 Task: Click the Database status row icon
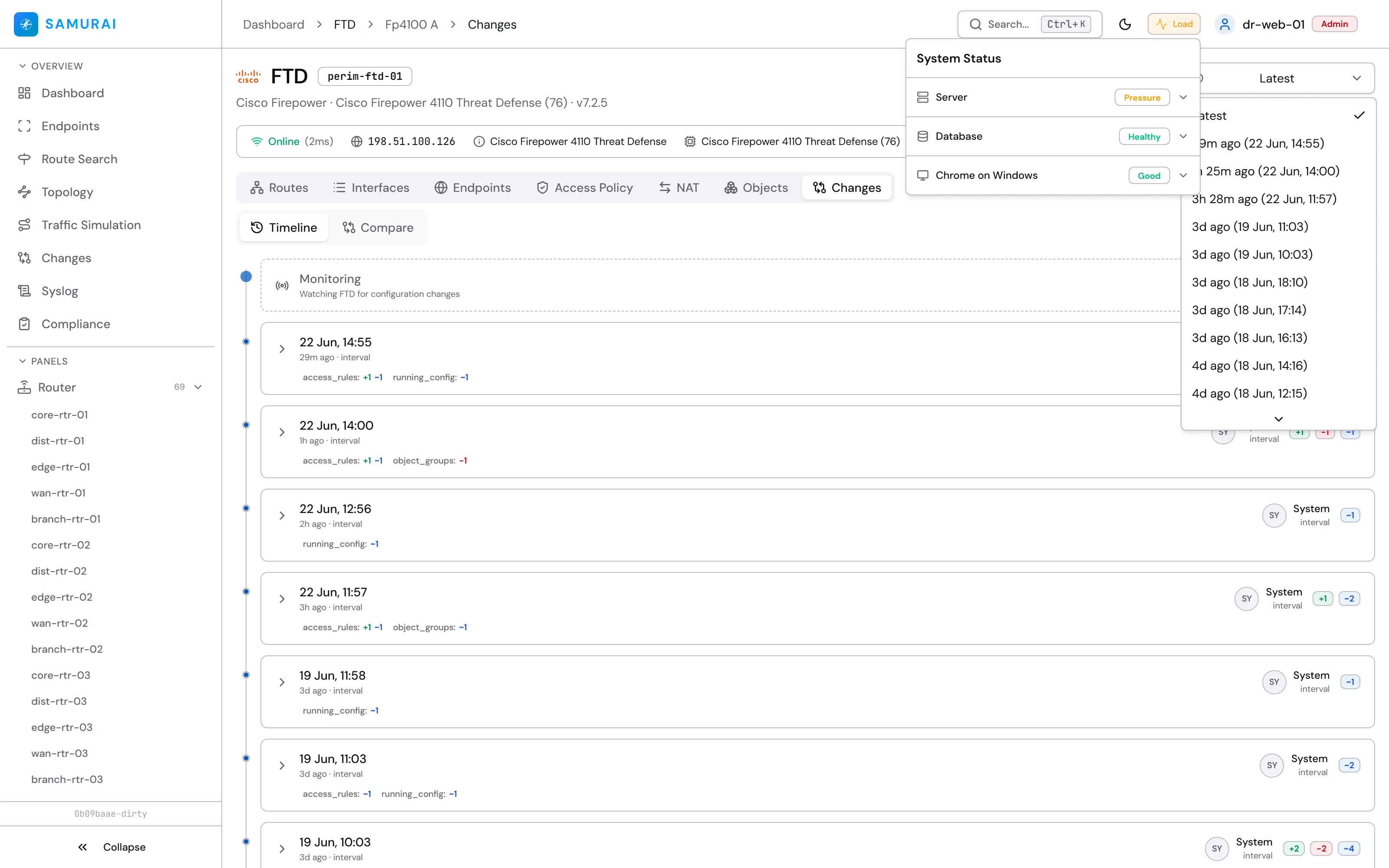(922, 137)
